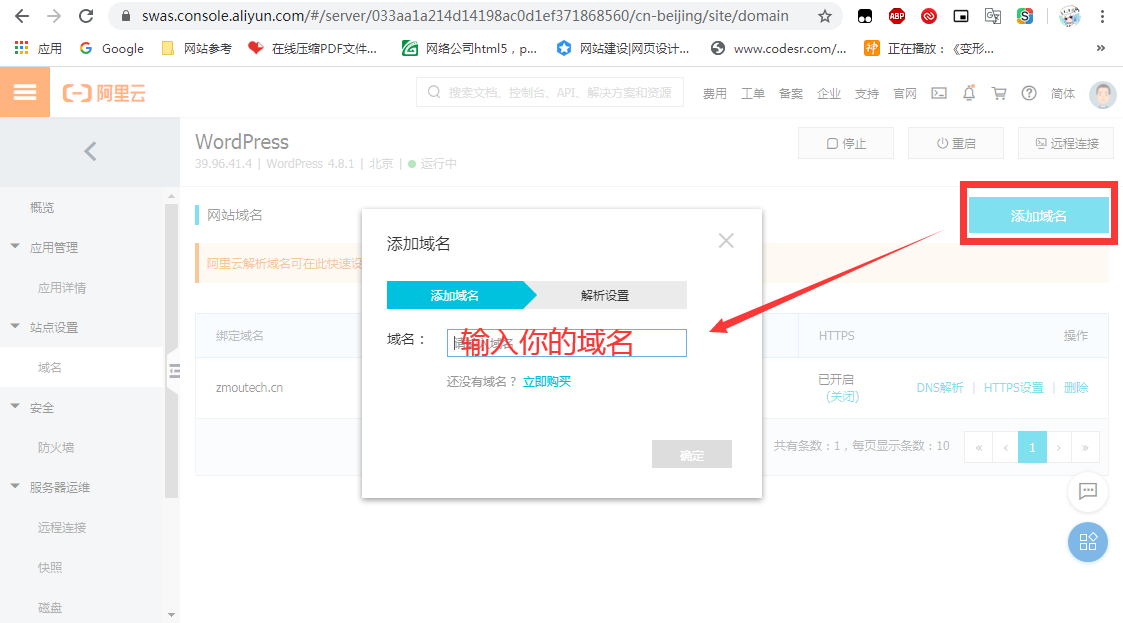Focus the console search box
The width and height of the screenshot is (1123, 623).
(549, 92)
